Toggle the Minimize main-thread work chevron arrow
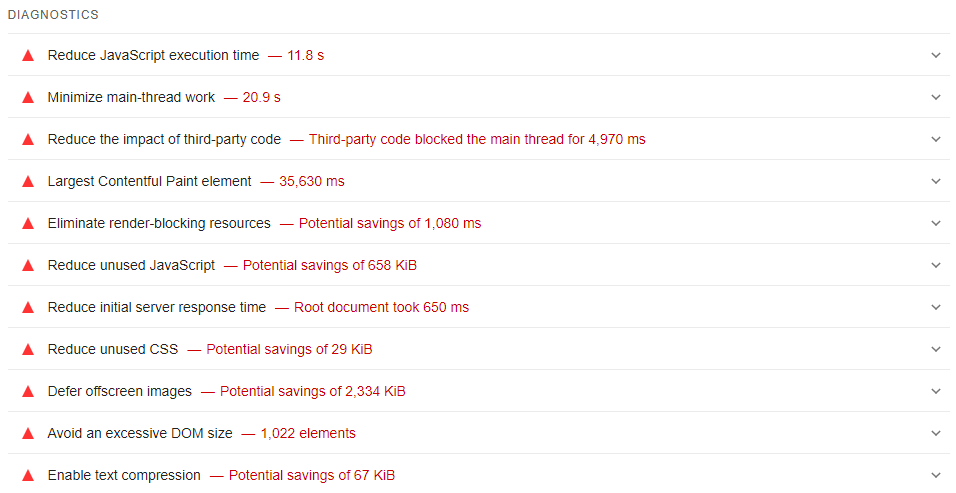Screen dimensions: 956x493 (x=936, y=97)
